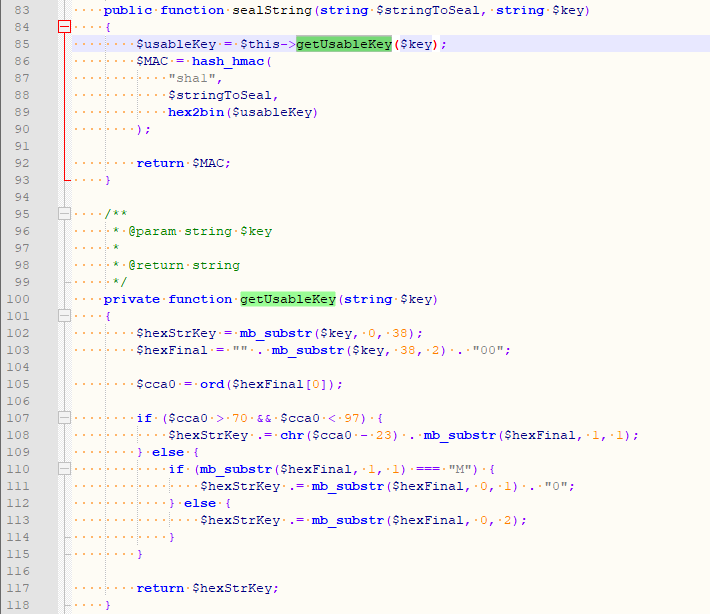Click $stringToSeal argument on line 88

[220, 95]
